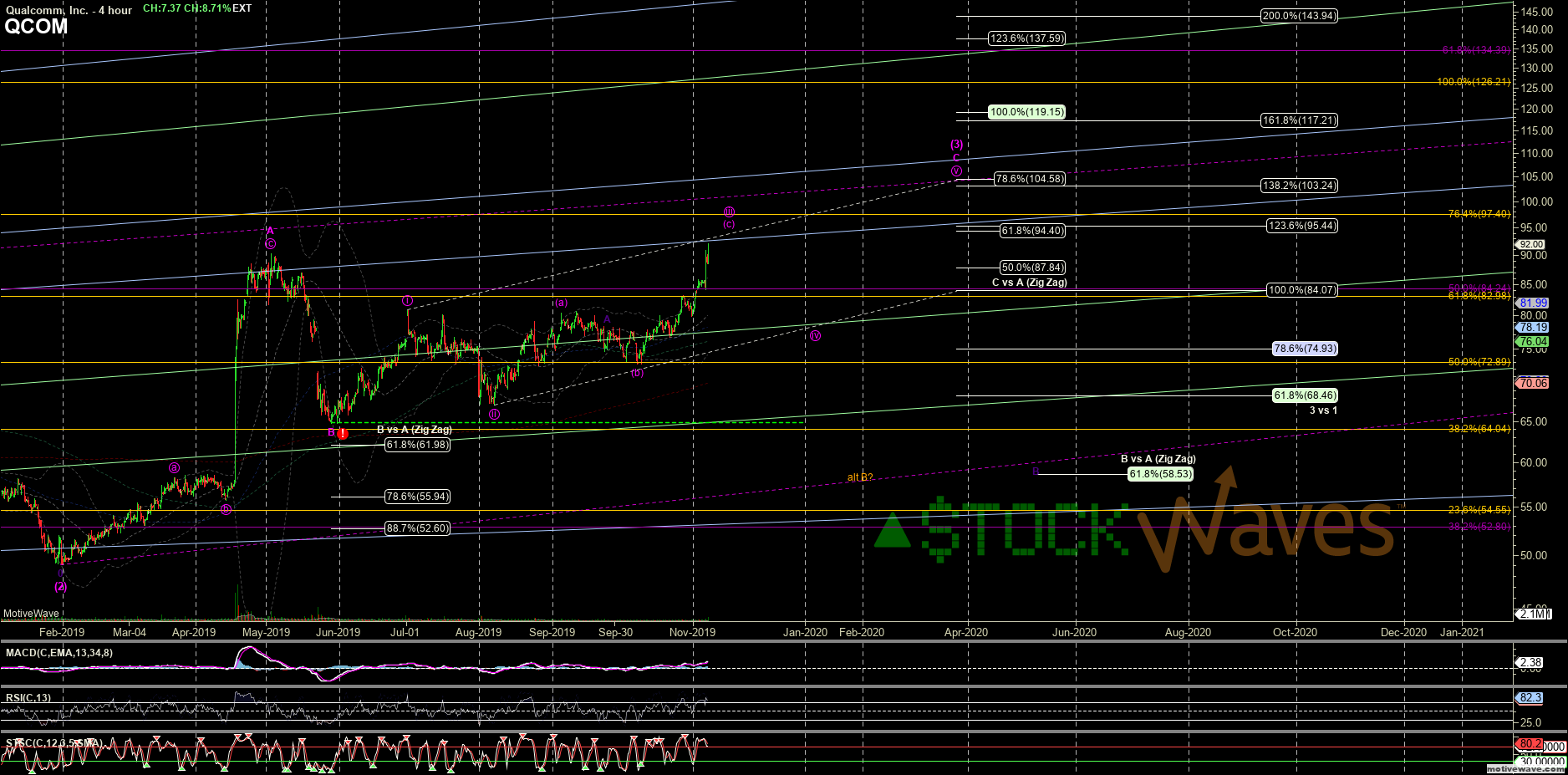Click the 78.6%(55.94) retracement label
The image size is (1568, 775).
(417, 497)
